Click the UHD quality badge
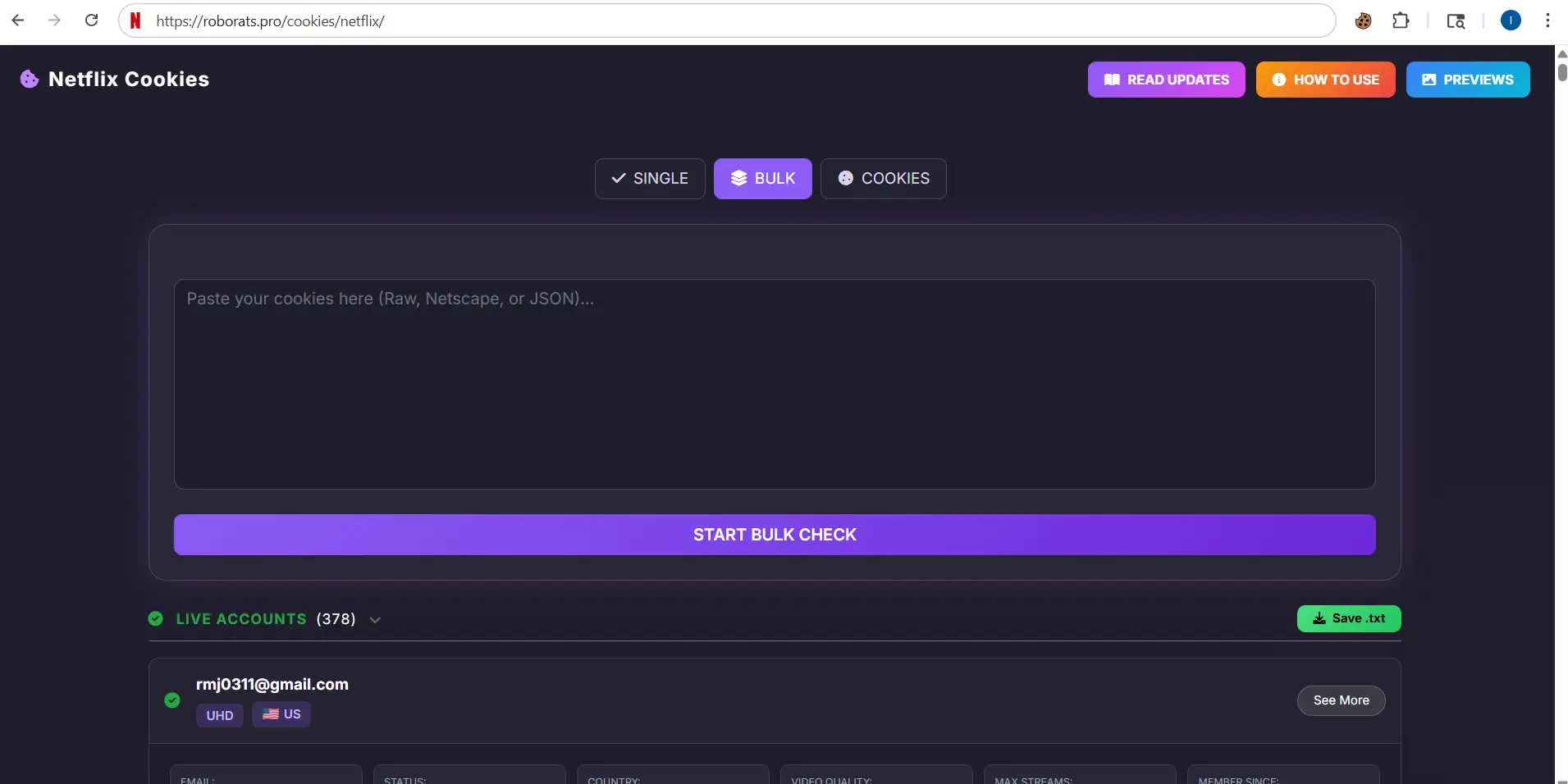The image size is (1568, 784). [220, 715]
